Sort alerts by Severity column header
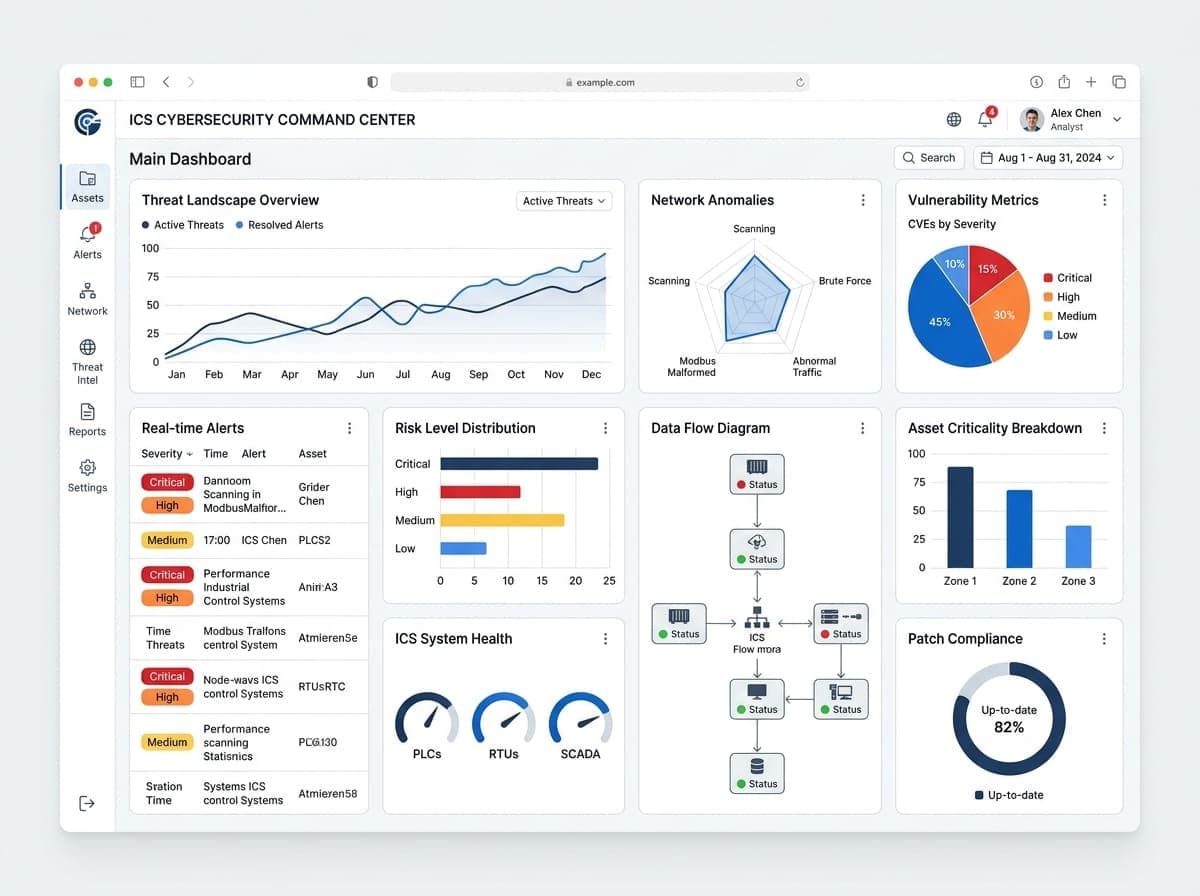The width and height of the screenshot is (1200, 896). click(x=167, y=454)
